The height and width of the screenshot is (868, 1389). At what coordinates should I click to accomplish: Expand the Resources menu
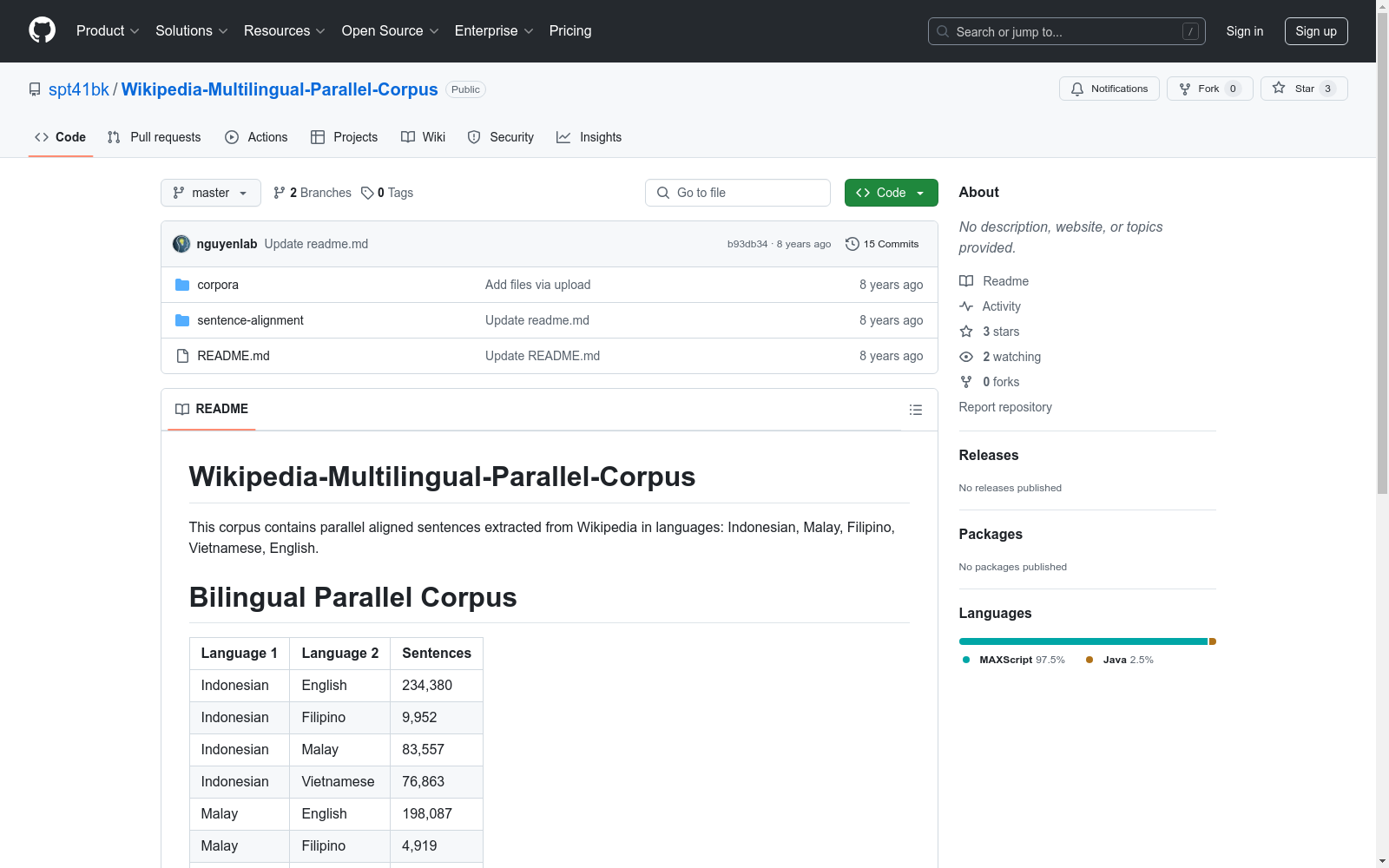pos(285,30)
